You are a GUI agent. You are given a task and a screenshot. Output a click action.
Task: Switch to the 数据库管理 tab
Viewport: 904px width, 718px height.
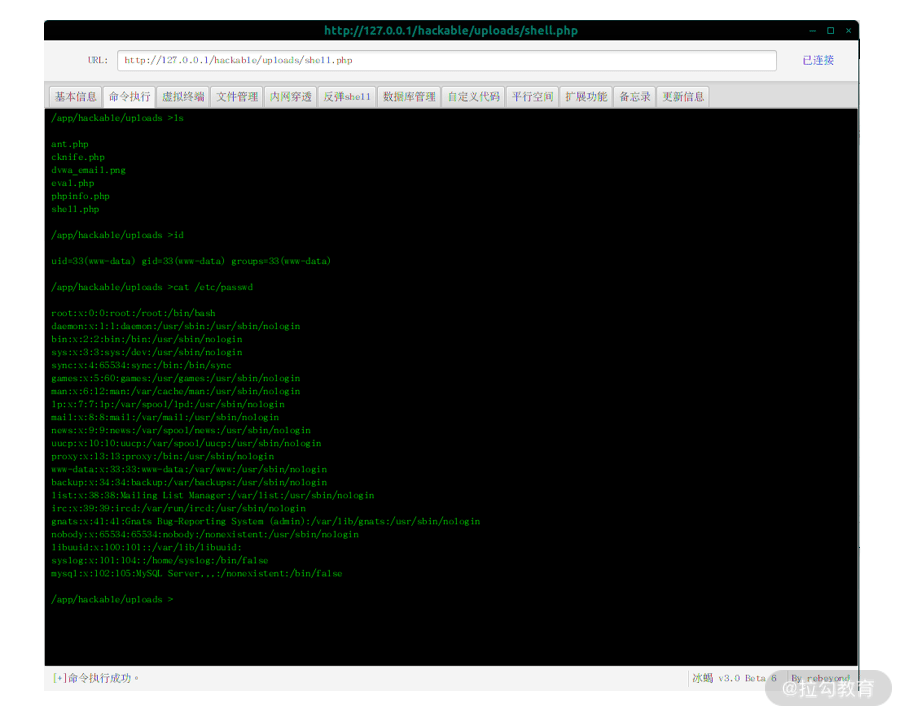(x=409, y=96)
